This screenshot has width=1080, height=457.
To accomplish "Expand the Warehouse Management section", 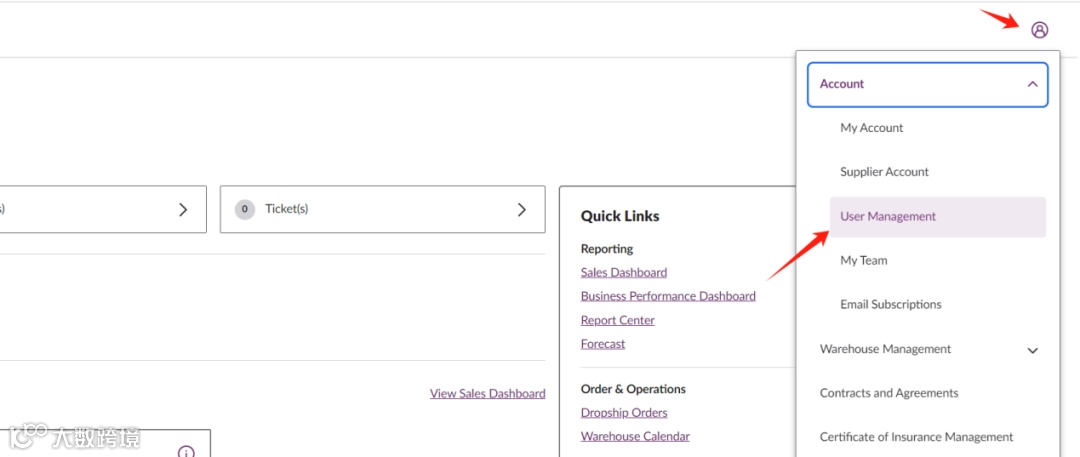I will tap(1032, 350).
